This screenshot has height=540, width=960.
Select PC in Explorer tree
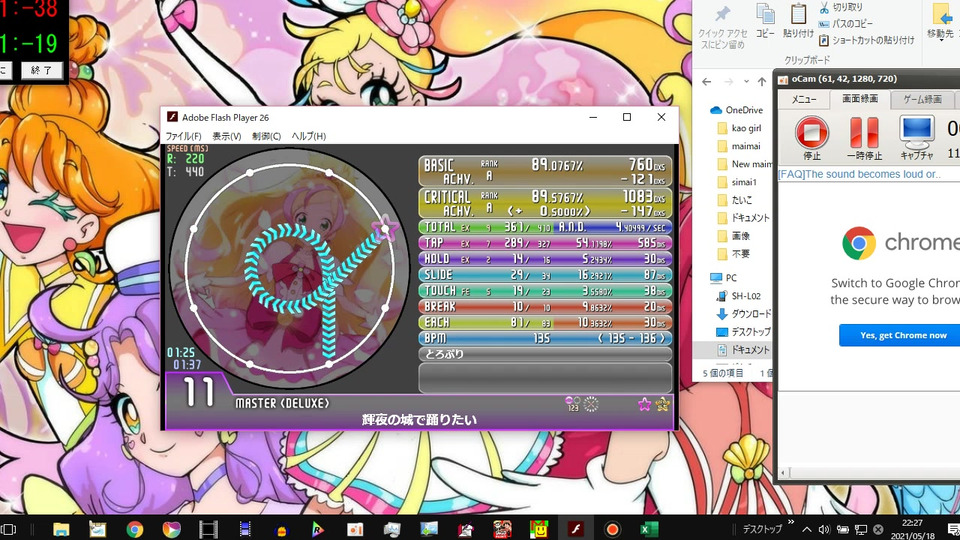click(724, 278)
